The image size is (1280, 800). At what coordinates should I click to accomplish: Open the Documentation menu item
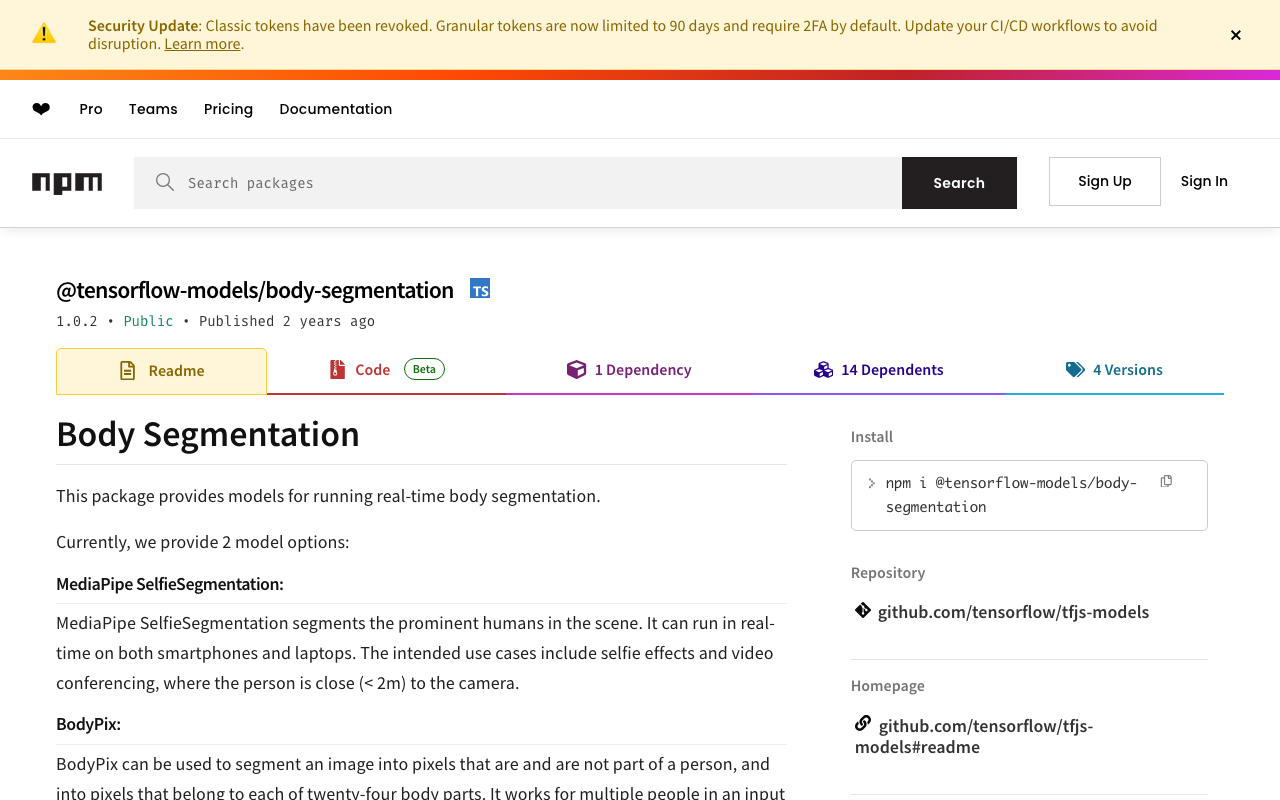tap(335, 109)
